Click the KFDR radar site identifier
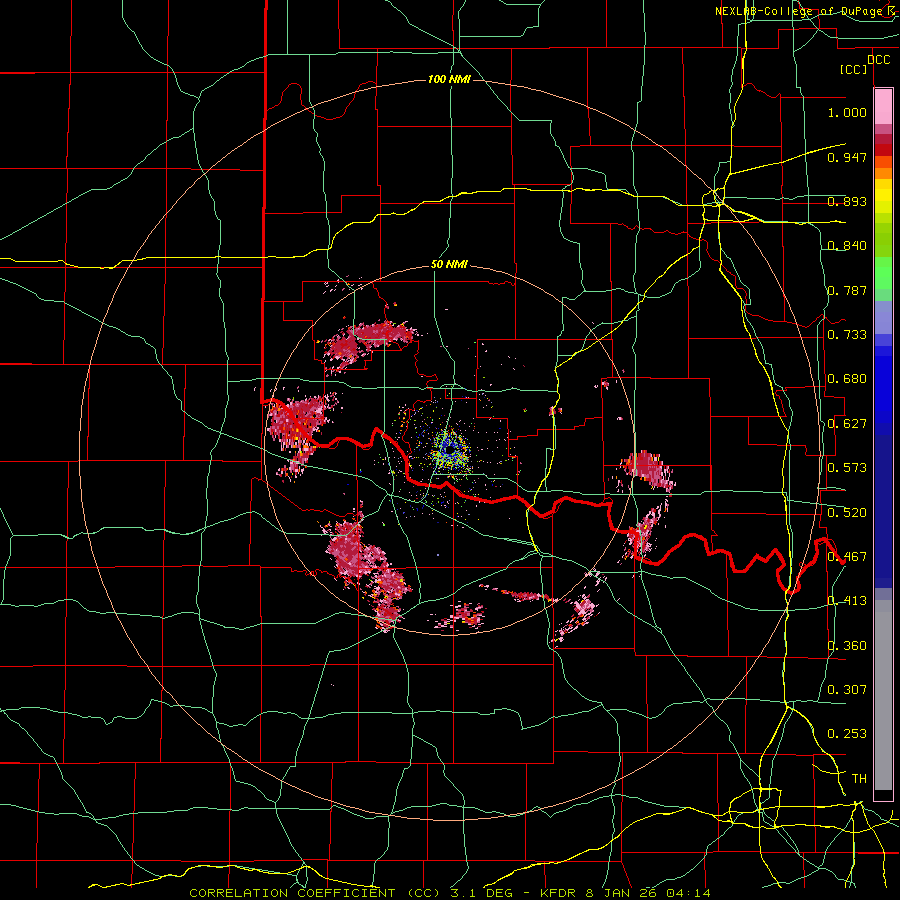This screenshot has width=900, height=900. pyautogui.click(x=558, y=893)
